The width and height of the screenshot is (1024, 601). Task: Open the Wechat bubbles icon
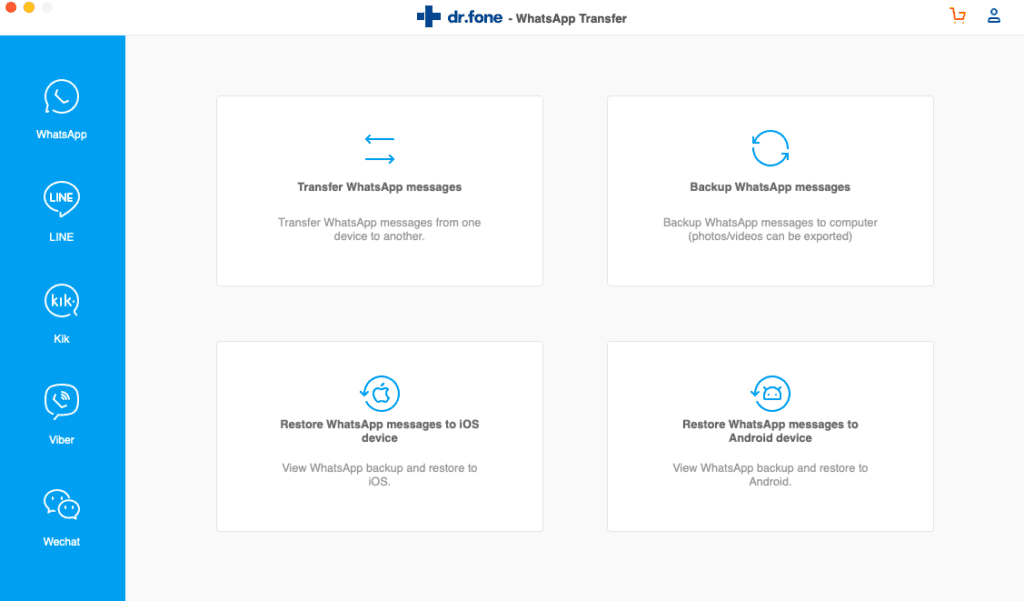61,504
